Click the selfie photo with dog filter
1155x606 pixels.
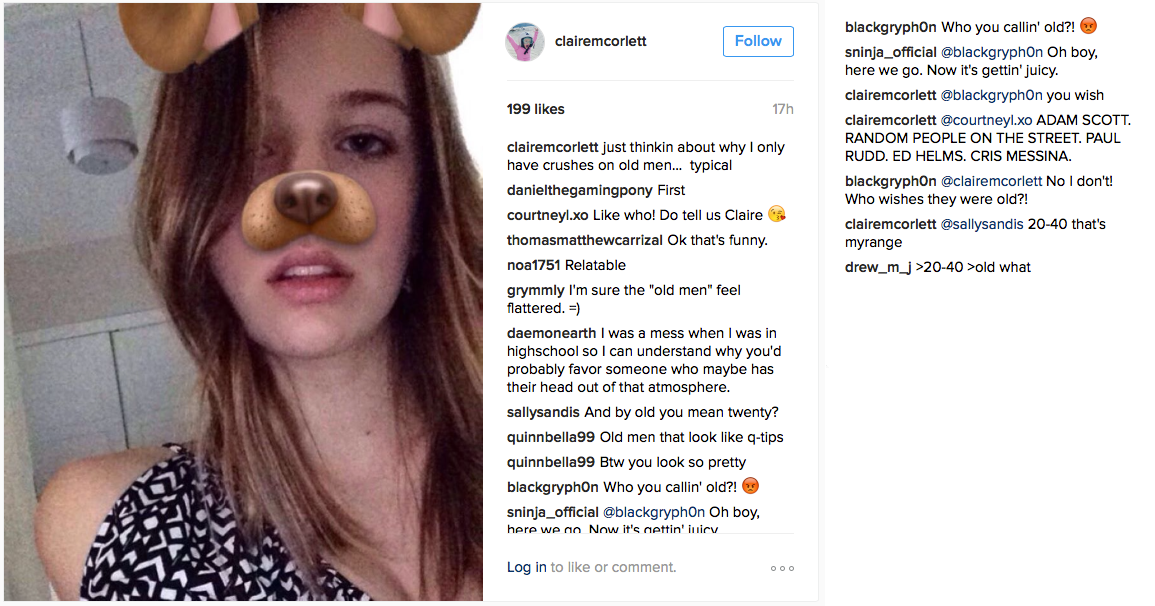(243, 302)
